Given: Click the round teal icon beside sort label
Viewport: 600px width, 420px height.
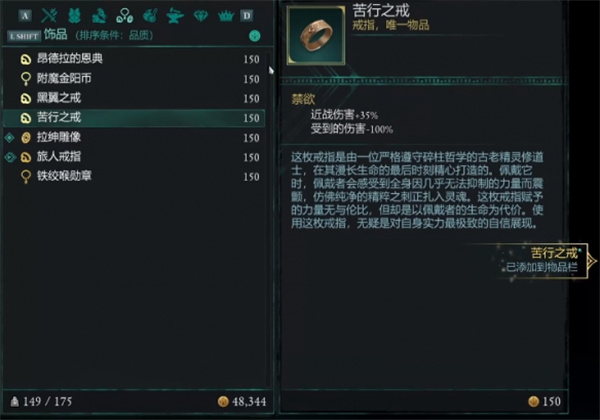Looking at the screenshot, I should click(x=254, y=36).
